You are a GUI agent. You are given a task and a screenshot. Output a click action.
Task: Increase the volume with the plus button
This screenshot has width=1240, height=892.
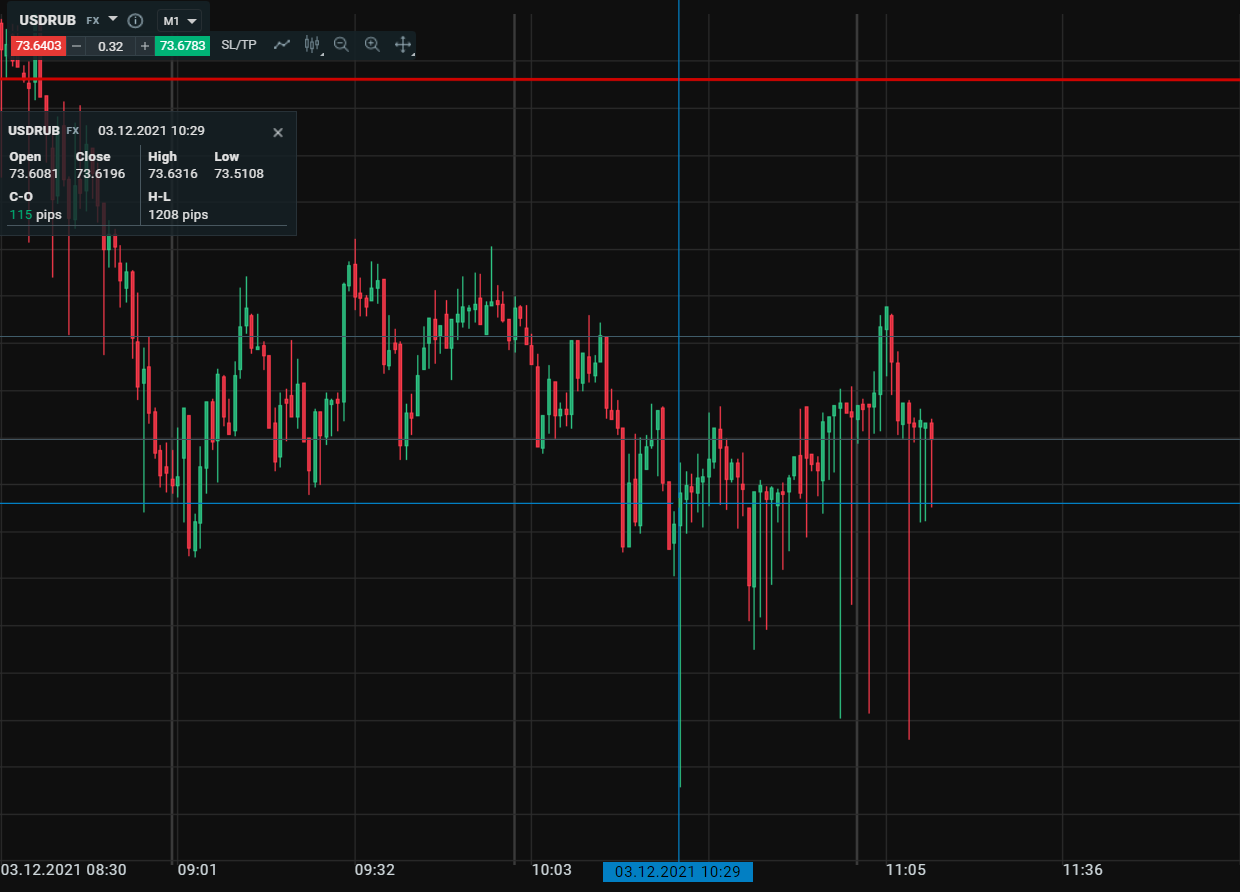coord(145,46)
